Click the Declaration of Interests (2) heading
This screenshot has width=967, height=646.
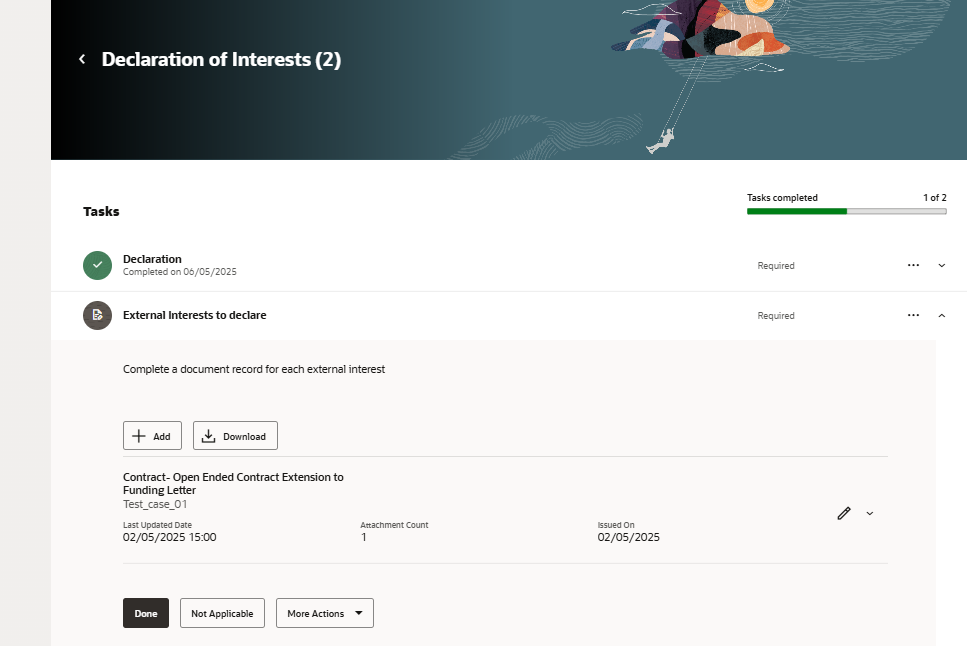tap(221, 59)
